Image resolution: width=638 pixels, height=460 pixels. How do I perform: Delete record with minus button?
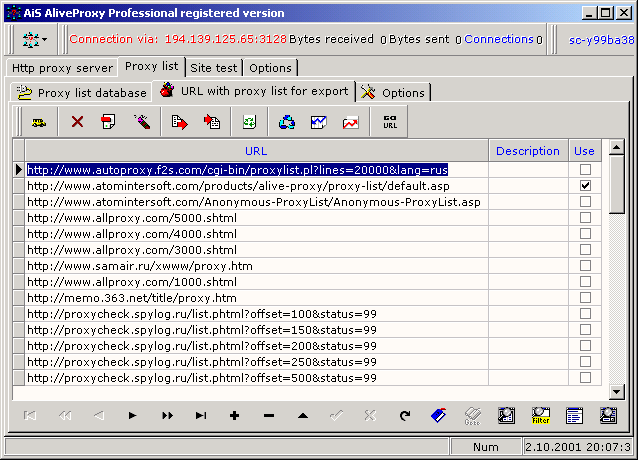click(x=269, y=415)
